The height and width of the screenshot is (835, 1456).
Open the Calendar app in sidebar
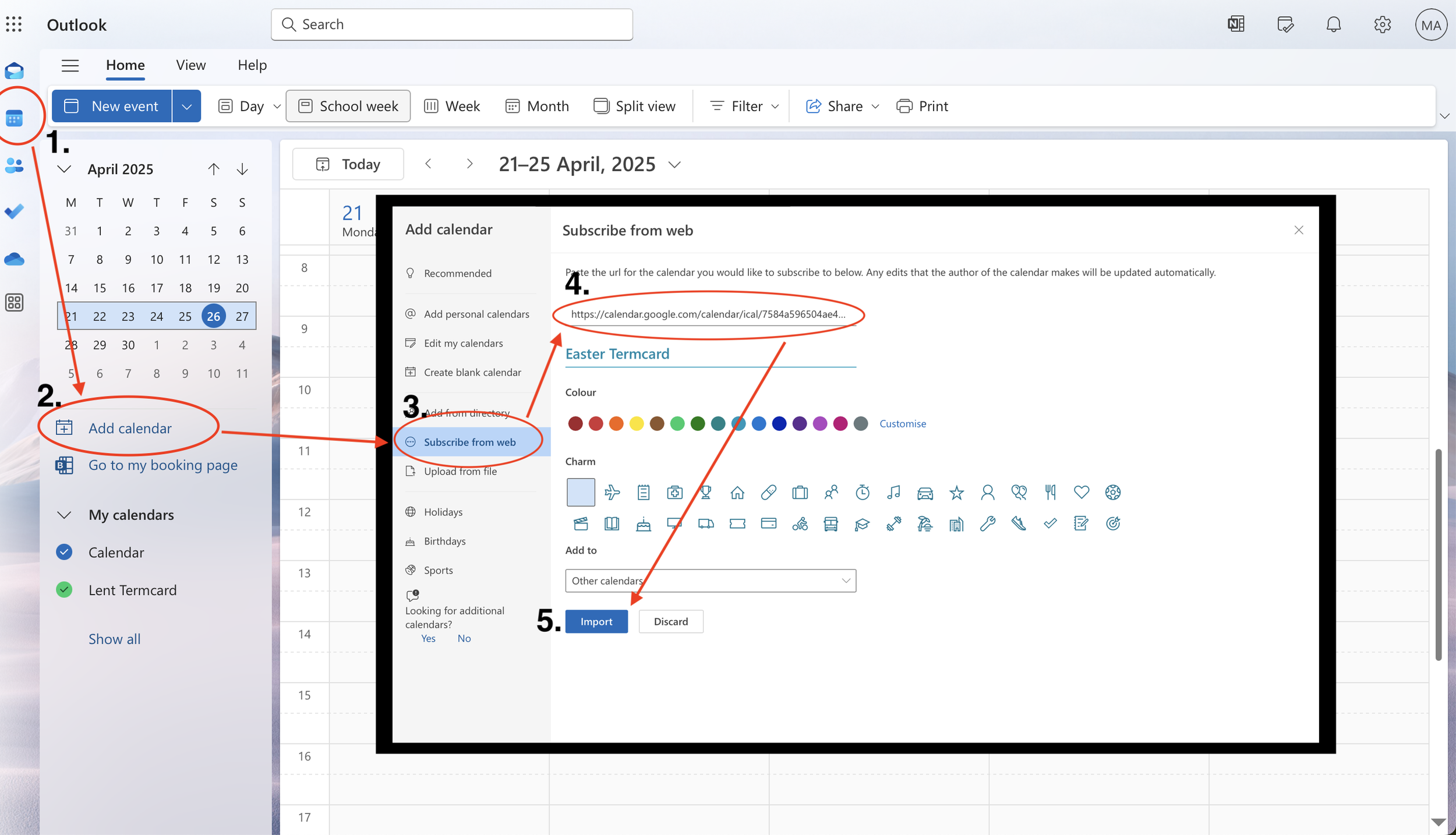(14, 118)
